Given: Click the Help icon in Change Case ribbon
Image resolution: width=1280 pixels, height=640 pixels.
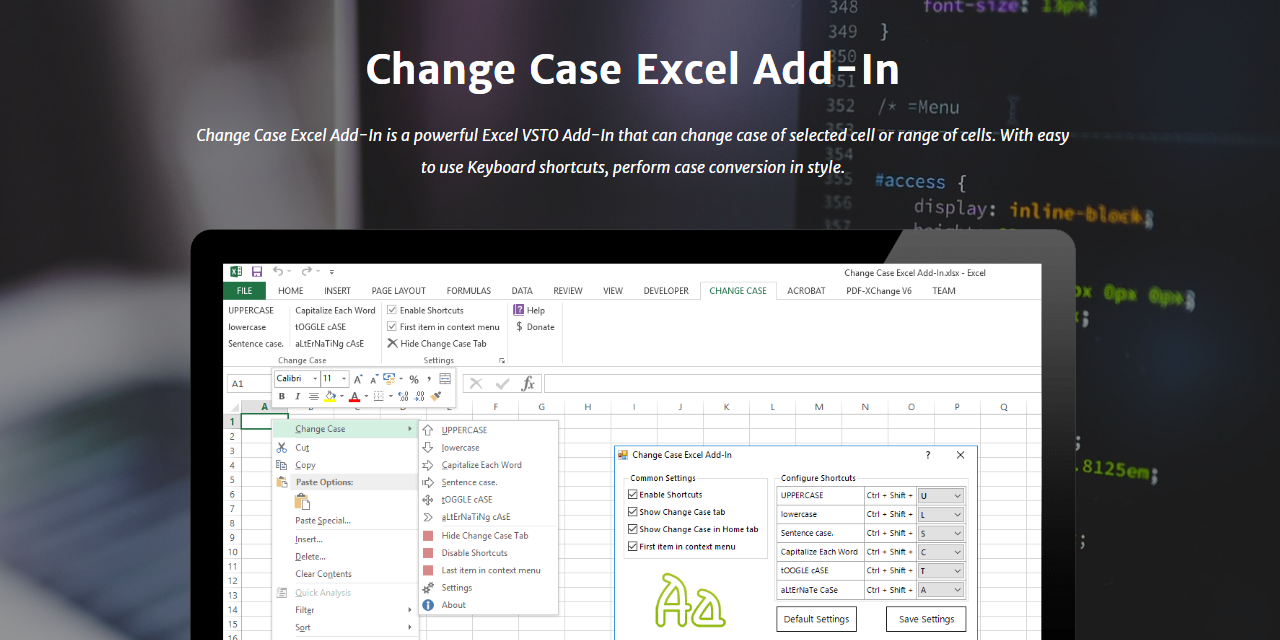Looking at the screenshot, I should (x=519, y=310).
